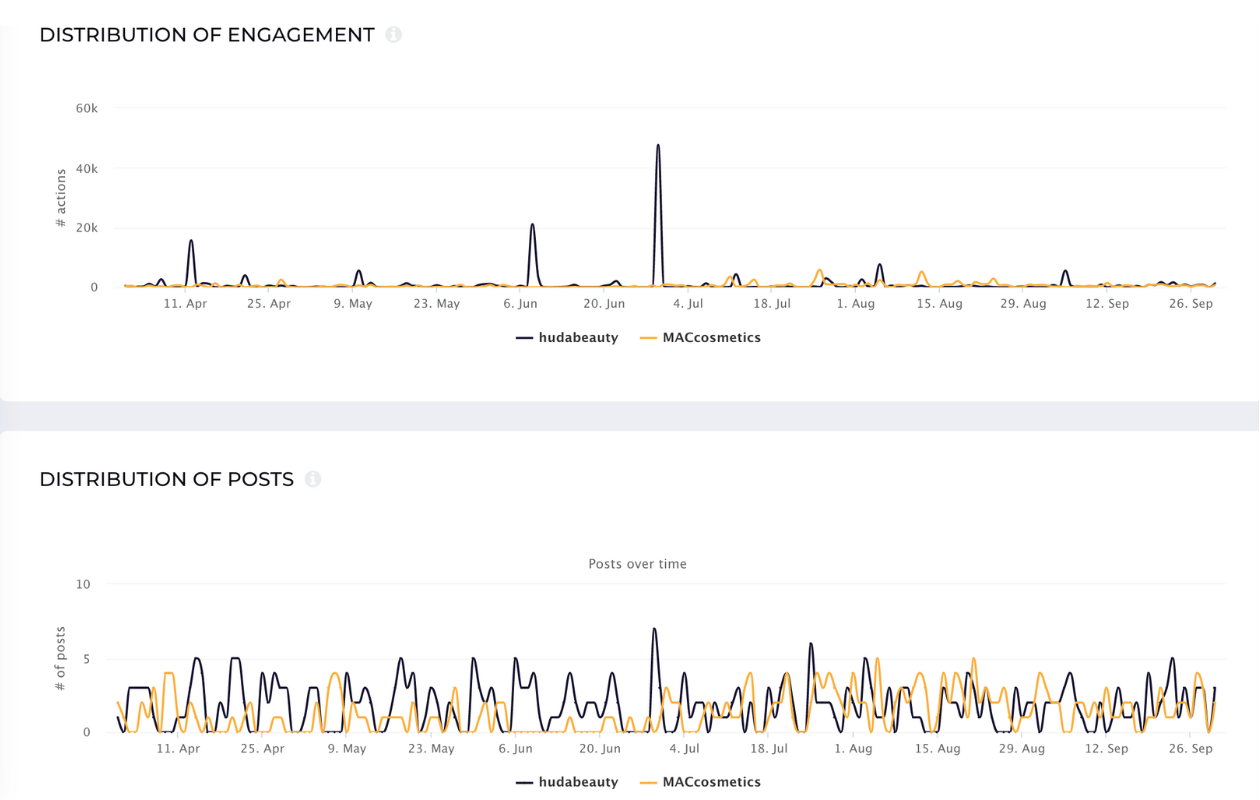Toggle hudabeauty series in engagement chart legend
1260x800 pixels.
[567, 338]
